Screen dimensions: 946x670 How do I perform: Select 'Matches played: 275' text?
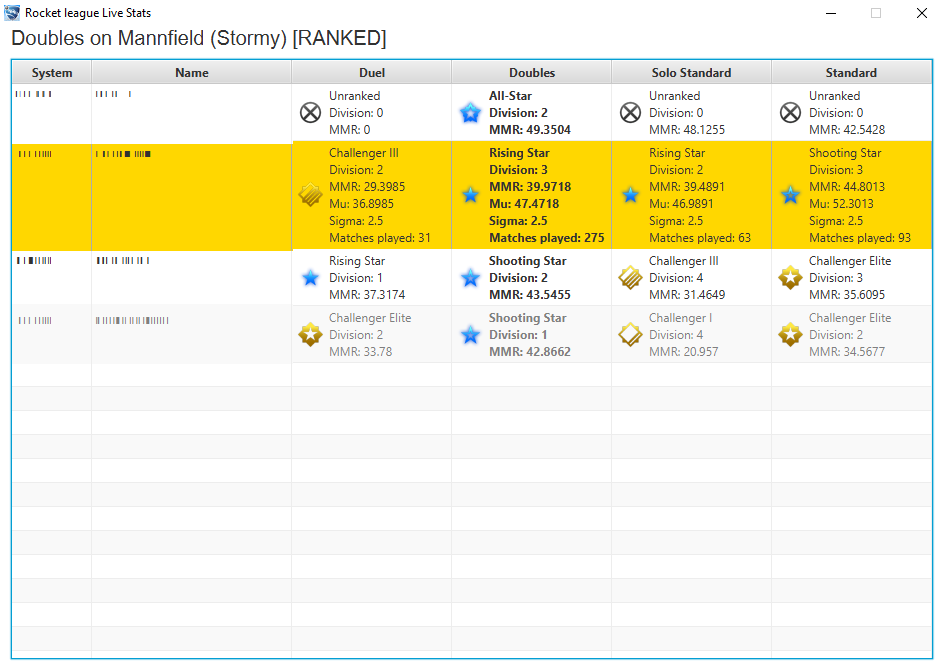pos(547,238)
